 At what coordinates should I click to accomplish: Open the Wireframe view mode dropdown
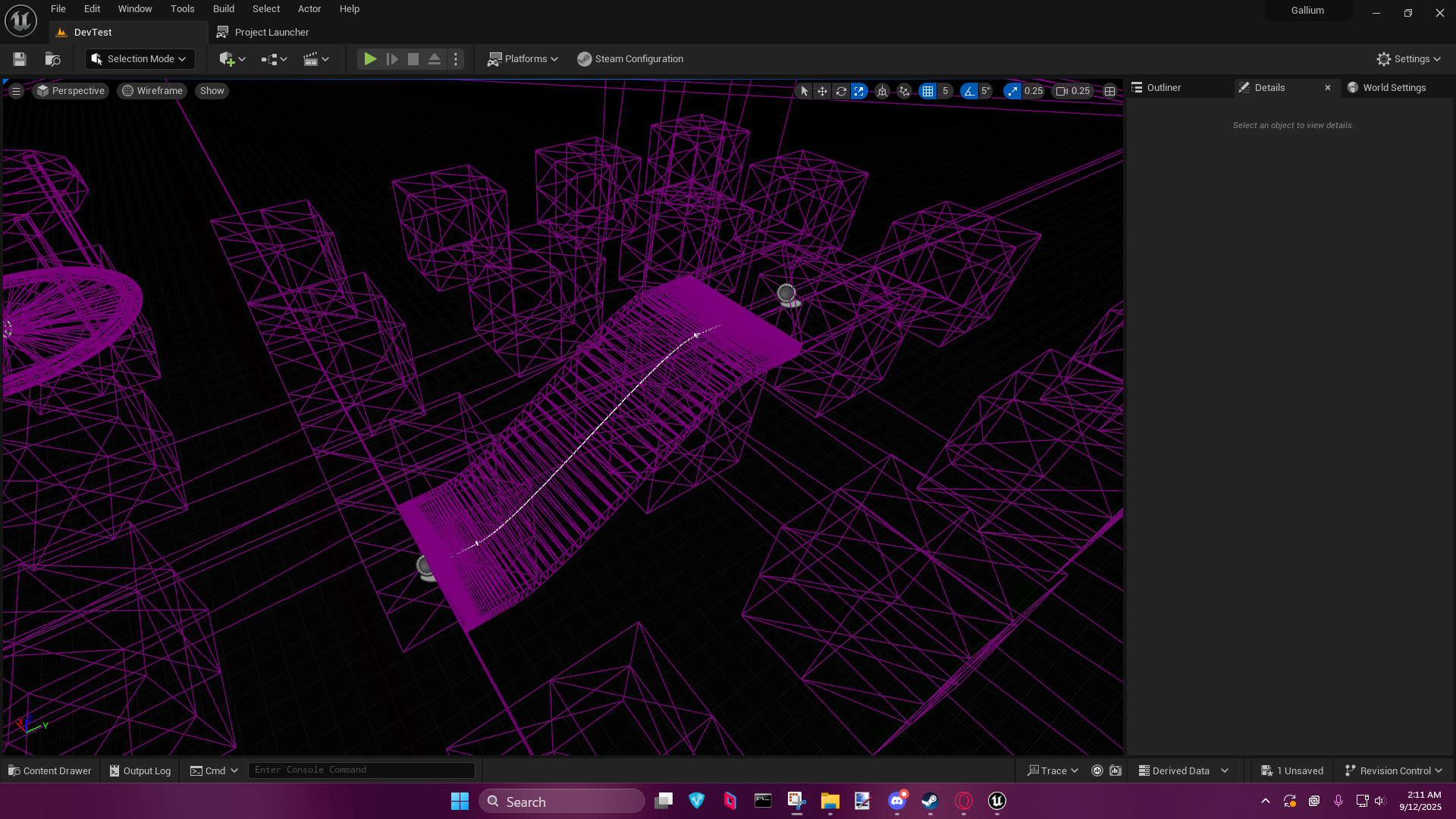click(x=152, y=91)
